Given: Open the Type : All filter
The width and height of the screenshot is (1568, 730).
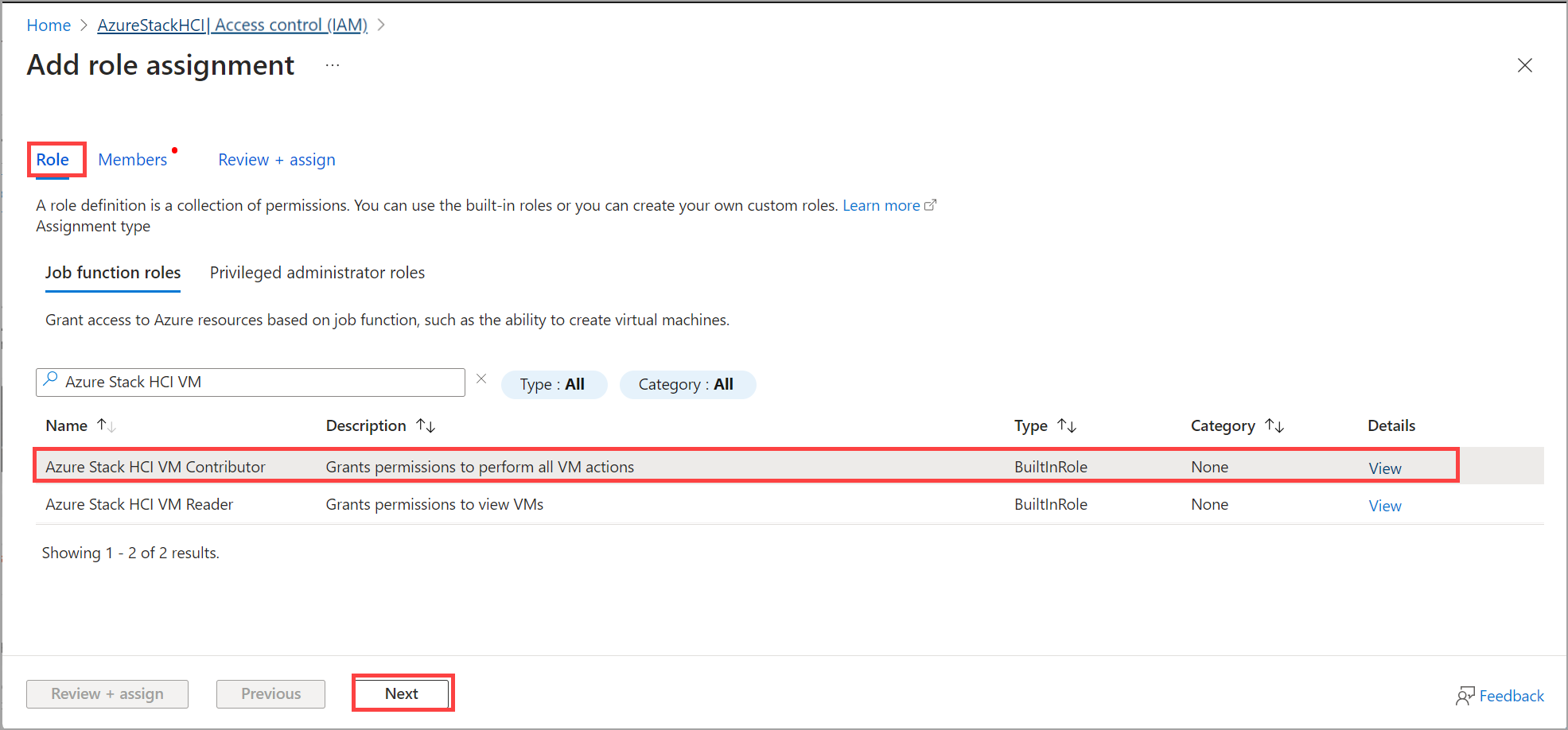Looking at the screenshot, I should click(554, 385).
